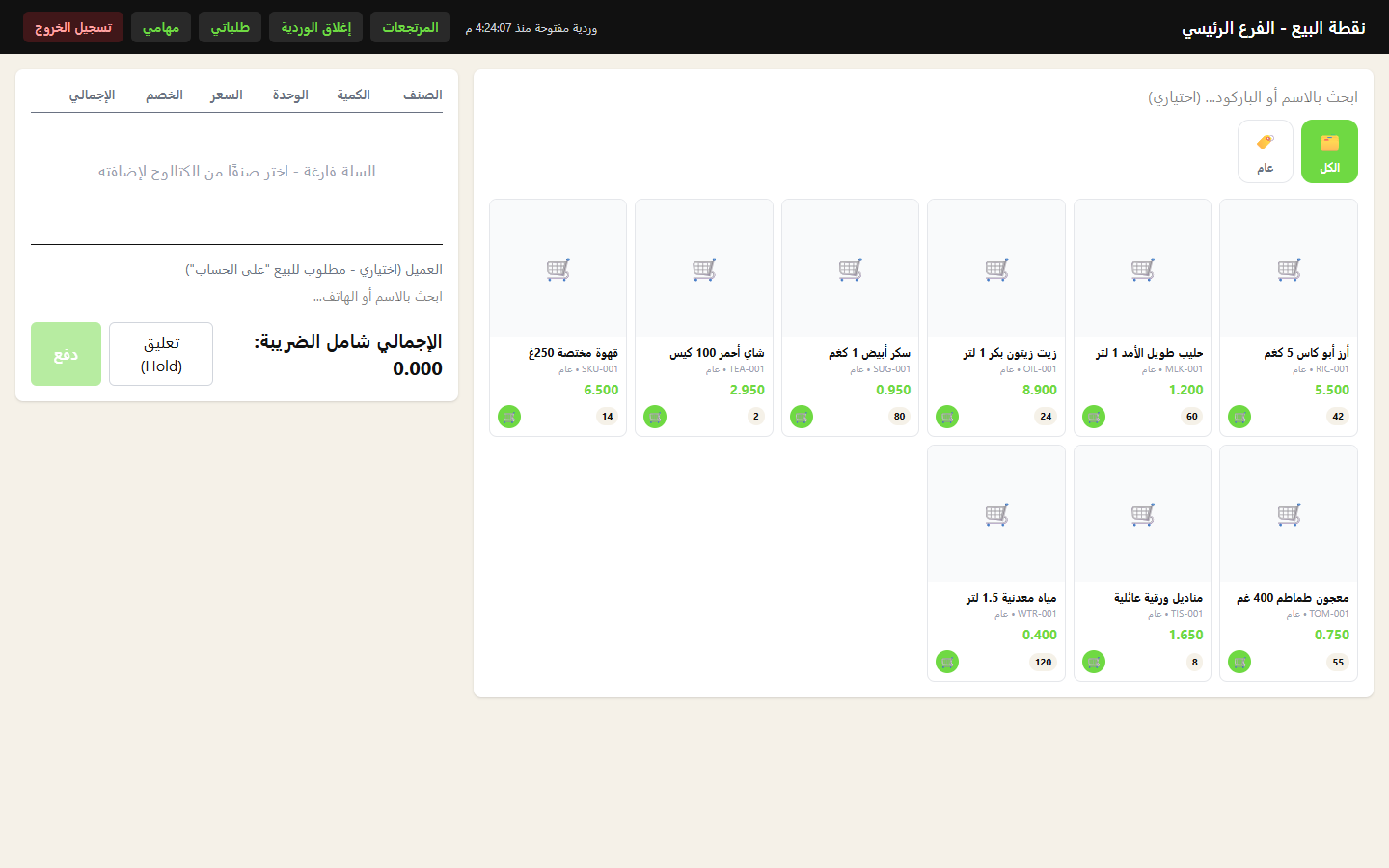Add مياه معدنية 1.5 لتر to cart
The image size is (1389, 868).
947,662
